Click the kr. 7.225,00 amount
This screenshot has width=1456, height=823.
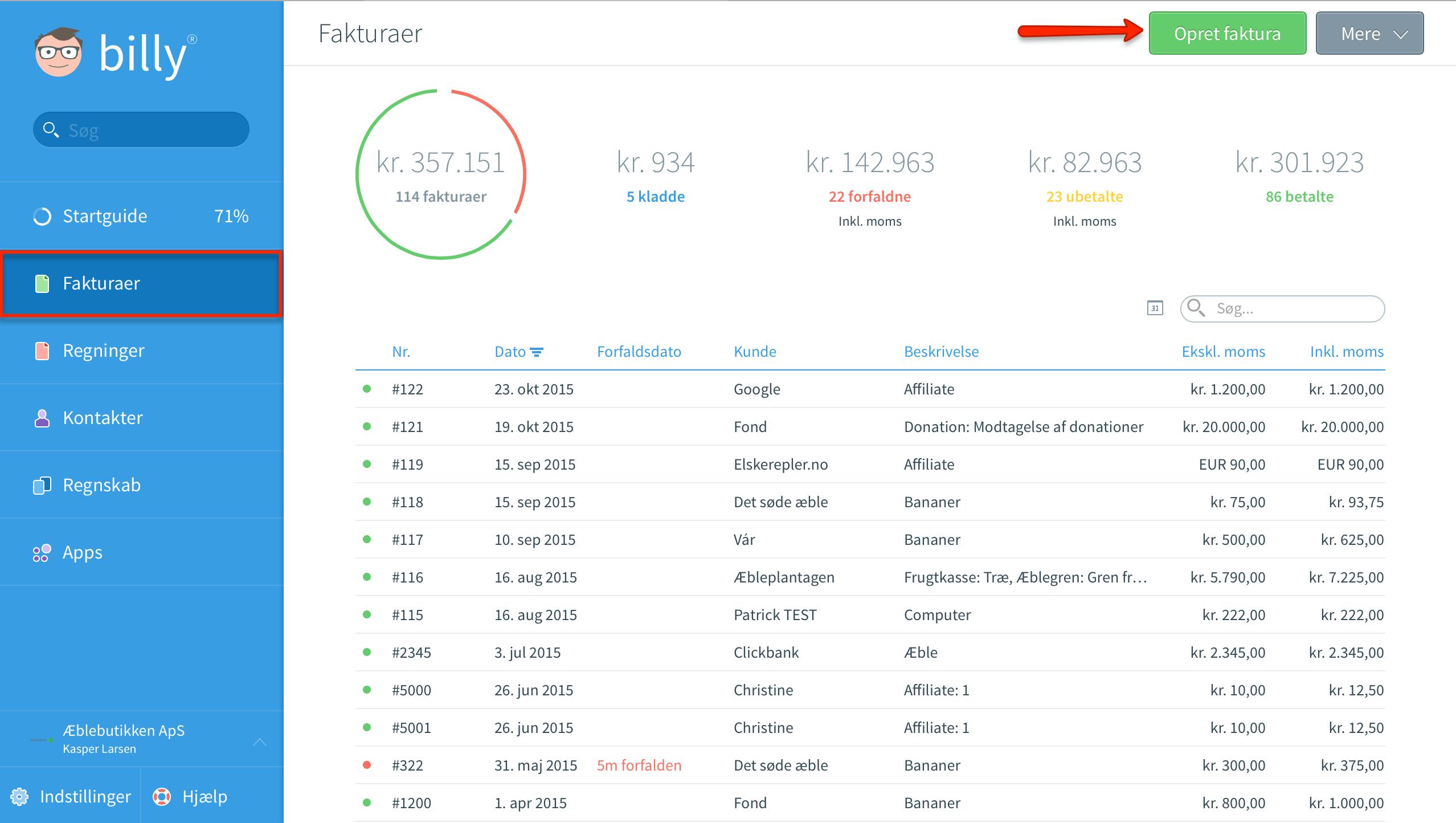[x=1346, y=577]
